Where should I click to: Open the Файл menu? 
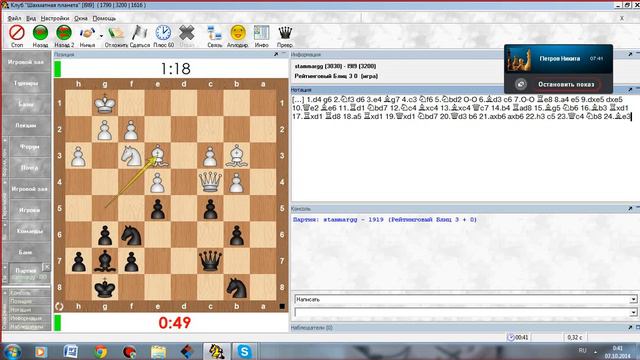[x=14, y=18]
